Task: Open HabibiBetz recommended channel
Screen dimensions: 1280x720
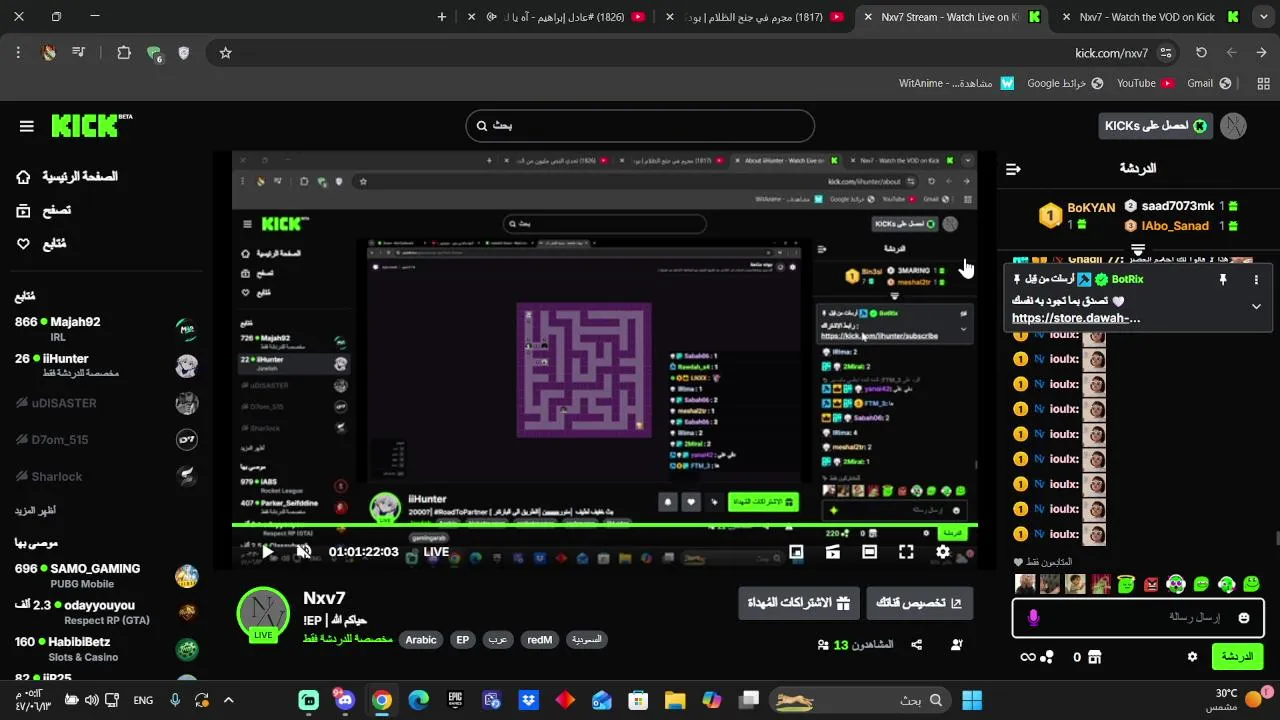Action: (106, 648)
